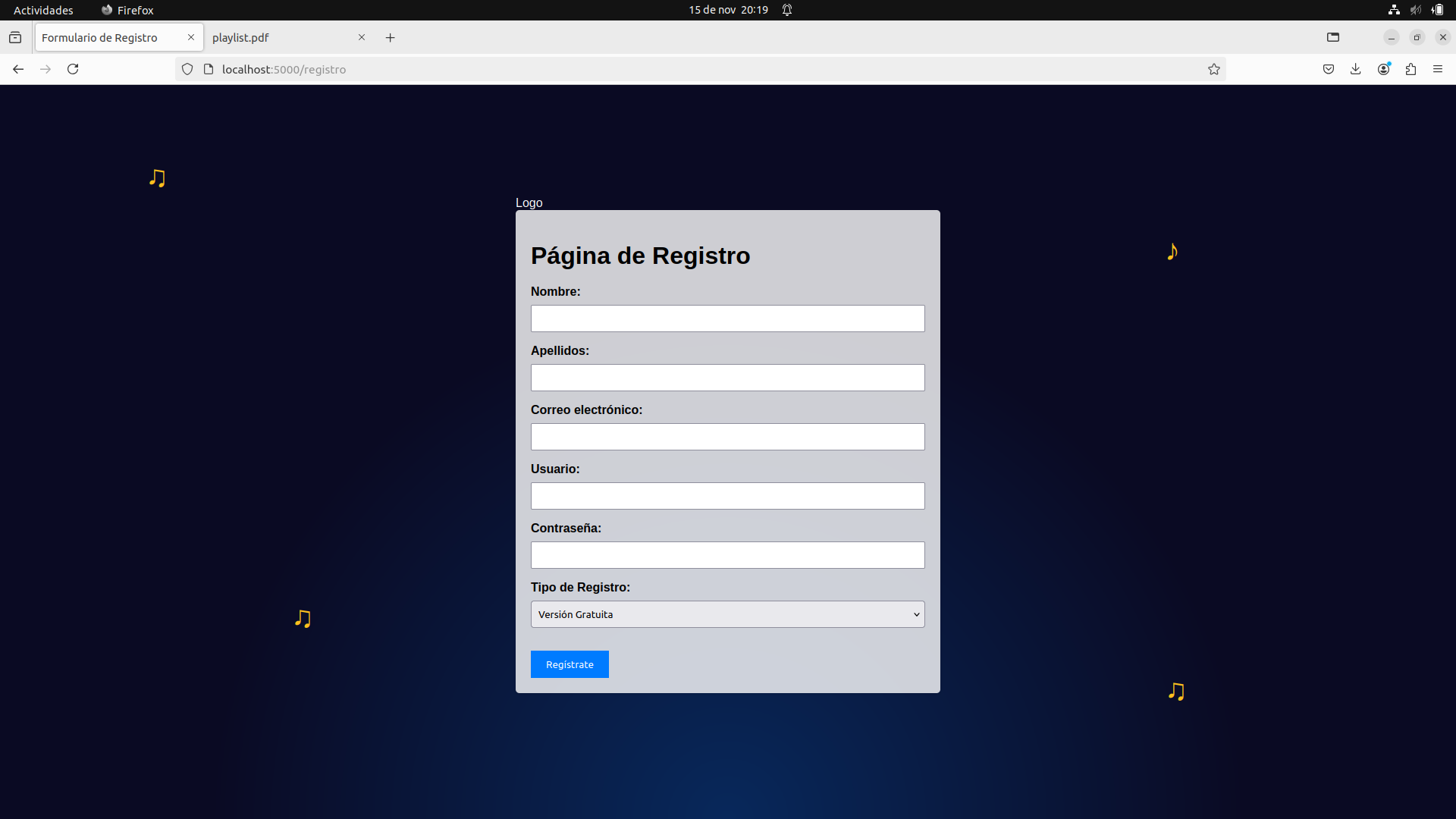Minimize the Firefox window
The width and height of the screenshot is (1456, 819).
pyautogui.click(x=1392, y=37)
